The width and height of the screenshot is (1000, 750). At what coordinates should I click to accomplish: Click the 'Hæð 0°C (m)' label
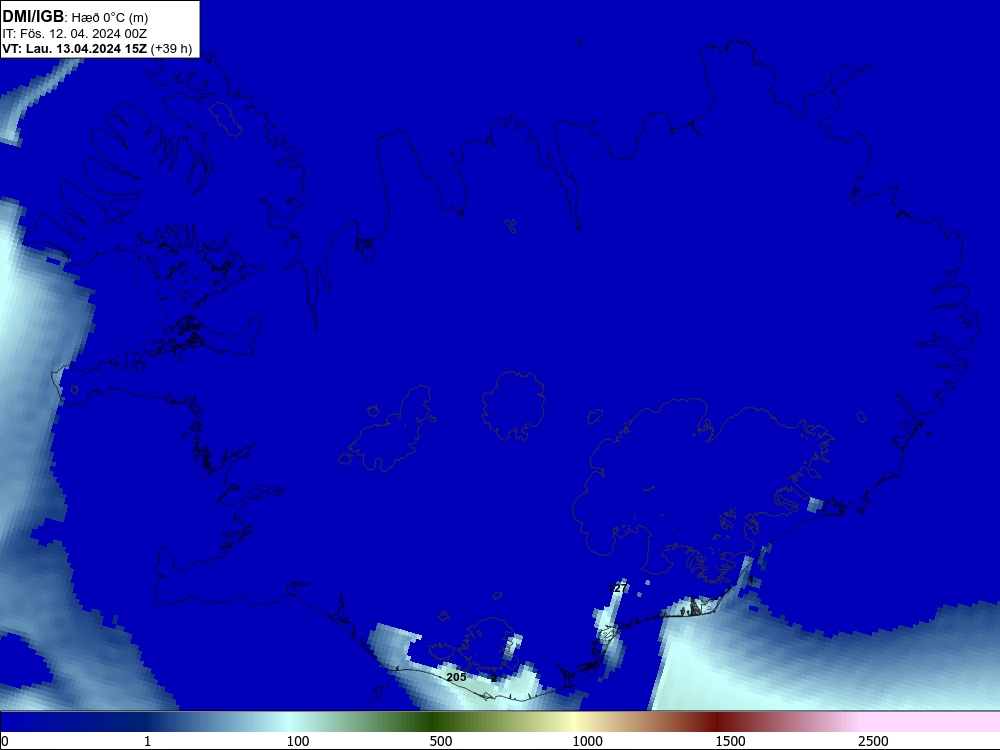pos(110,18)
